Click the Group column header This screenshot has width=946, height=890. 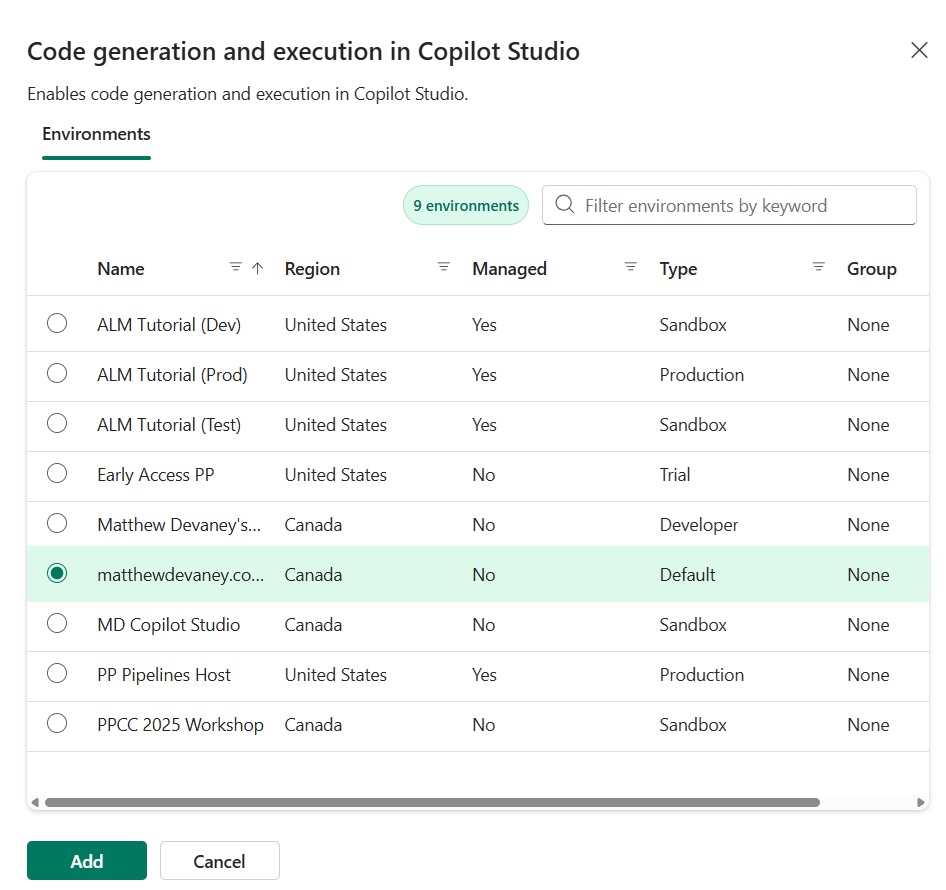pyautogui.click(x=871, y=269)
